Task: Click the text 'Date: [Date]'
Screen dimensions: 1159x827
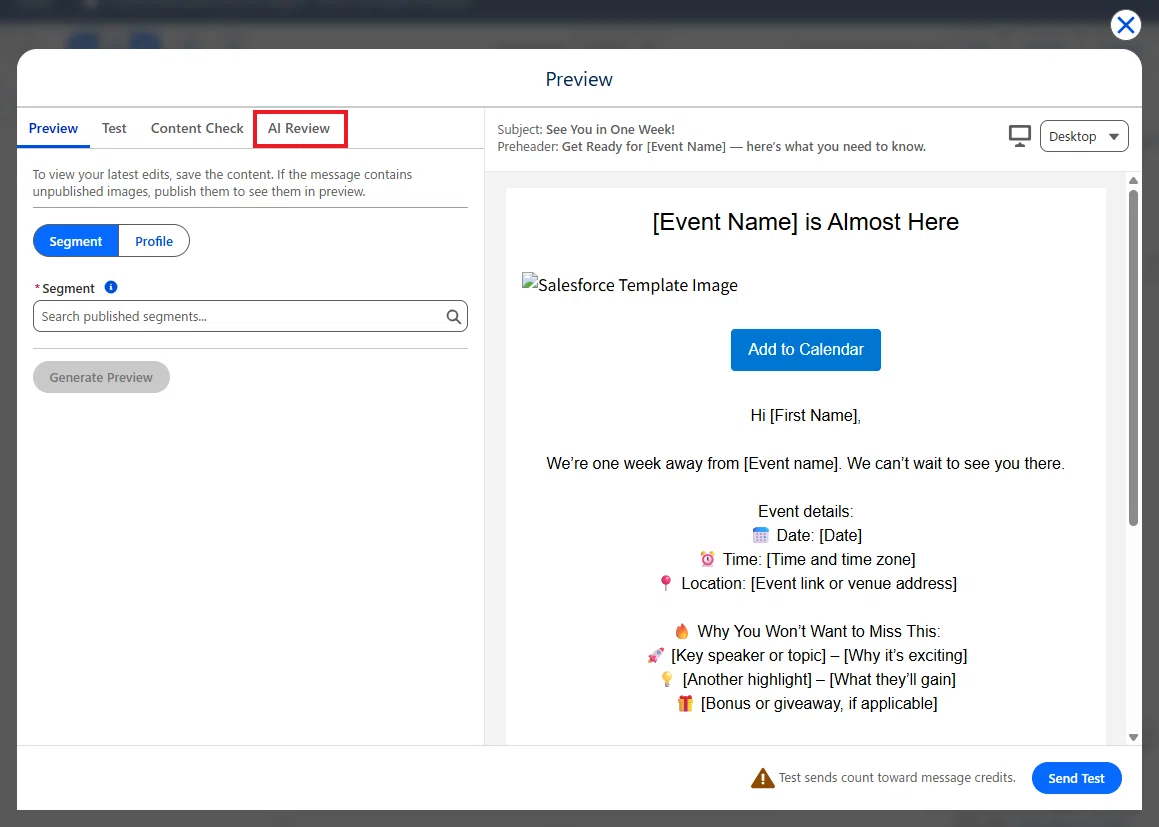Action: click(x=819, y=535)
